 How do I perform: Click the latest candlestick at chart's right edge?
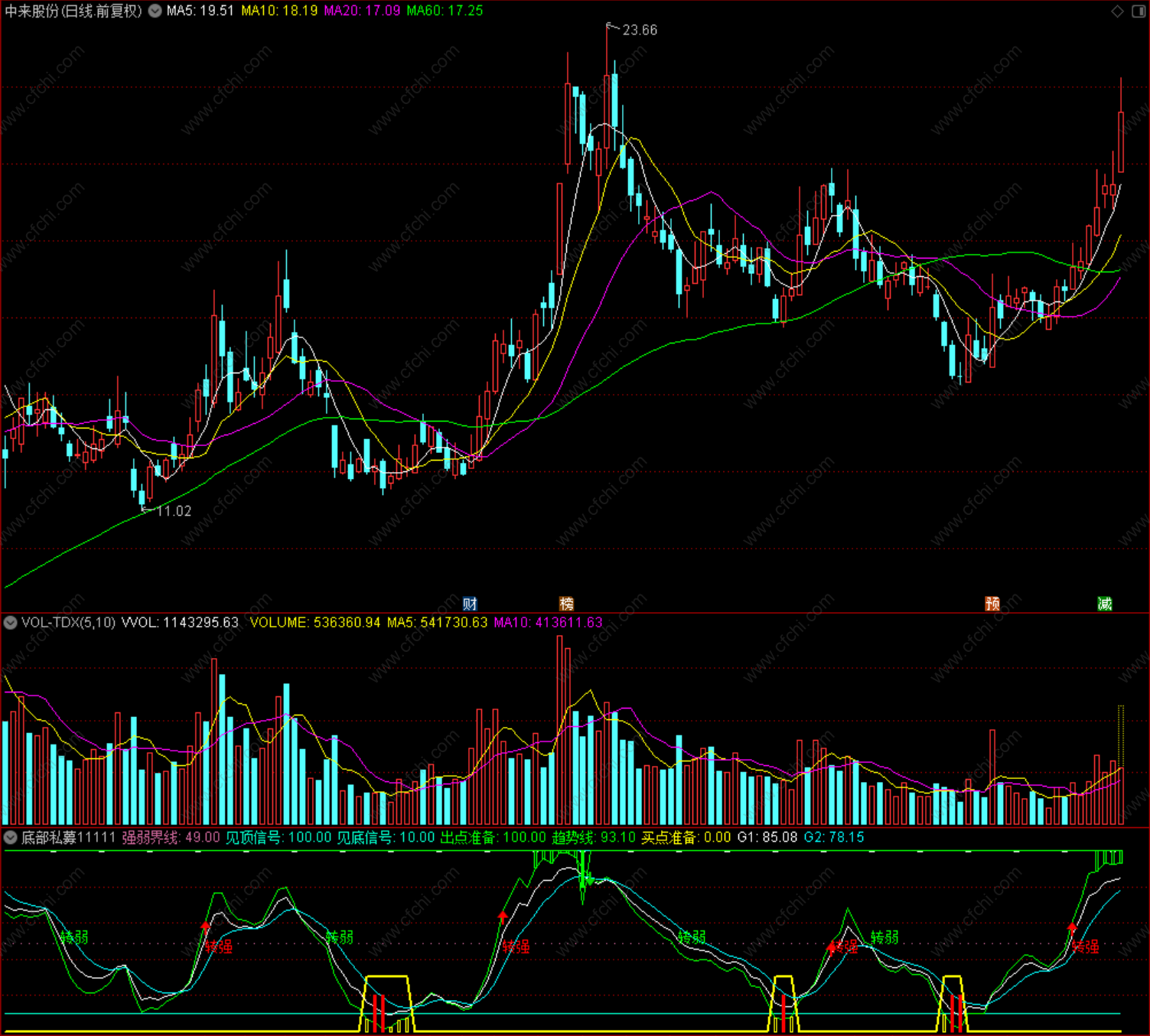click(1121, 142)
